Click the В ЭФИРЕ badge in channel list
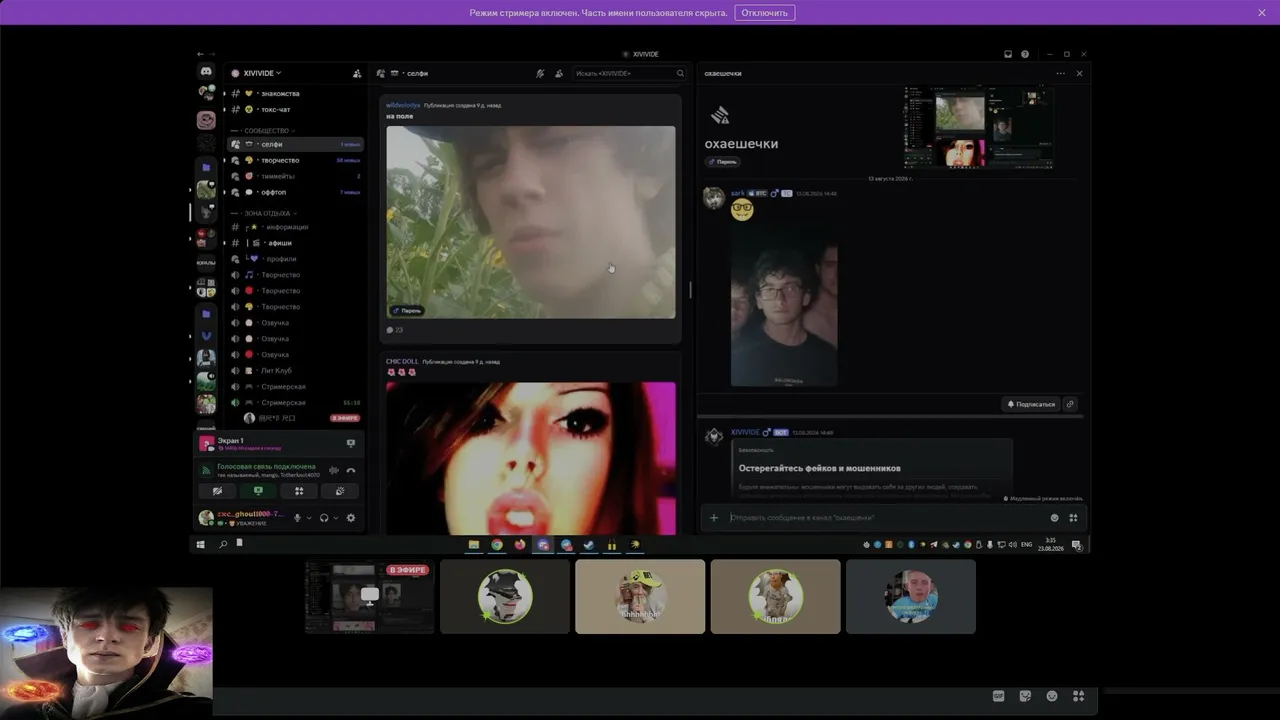Screen dimensions: 1280x720 (345, 418)
